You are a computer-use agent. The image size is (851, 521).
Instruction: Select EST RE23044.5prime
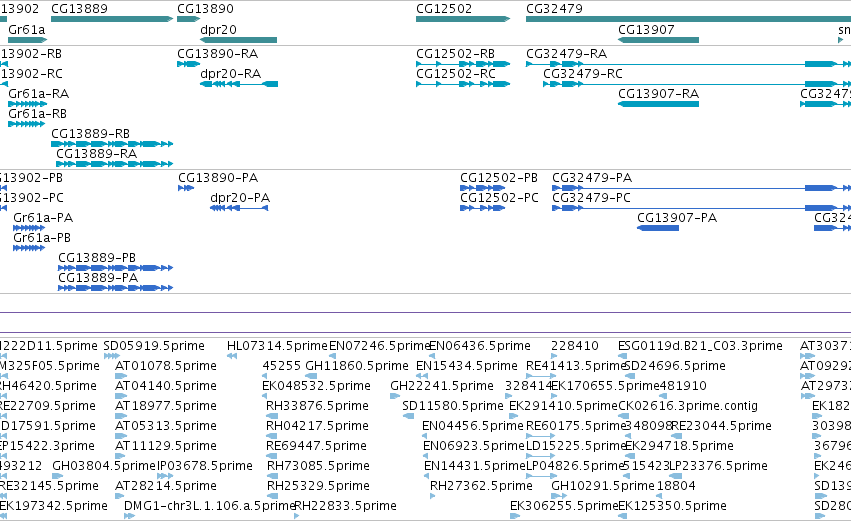coord(721,426)
